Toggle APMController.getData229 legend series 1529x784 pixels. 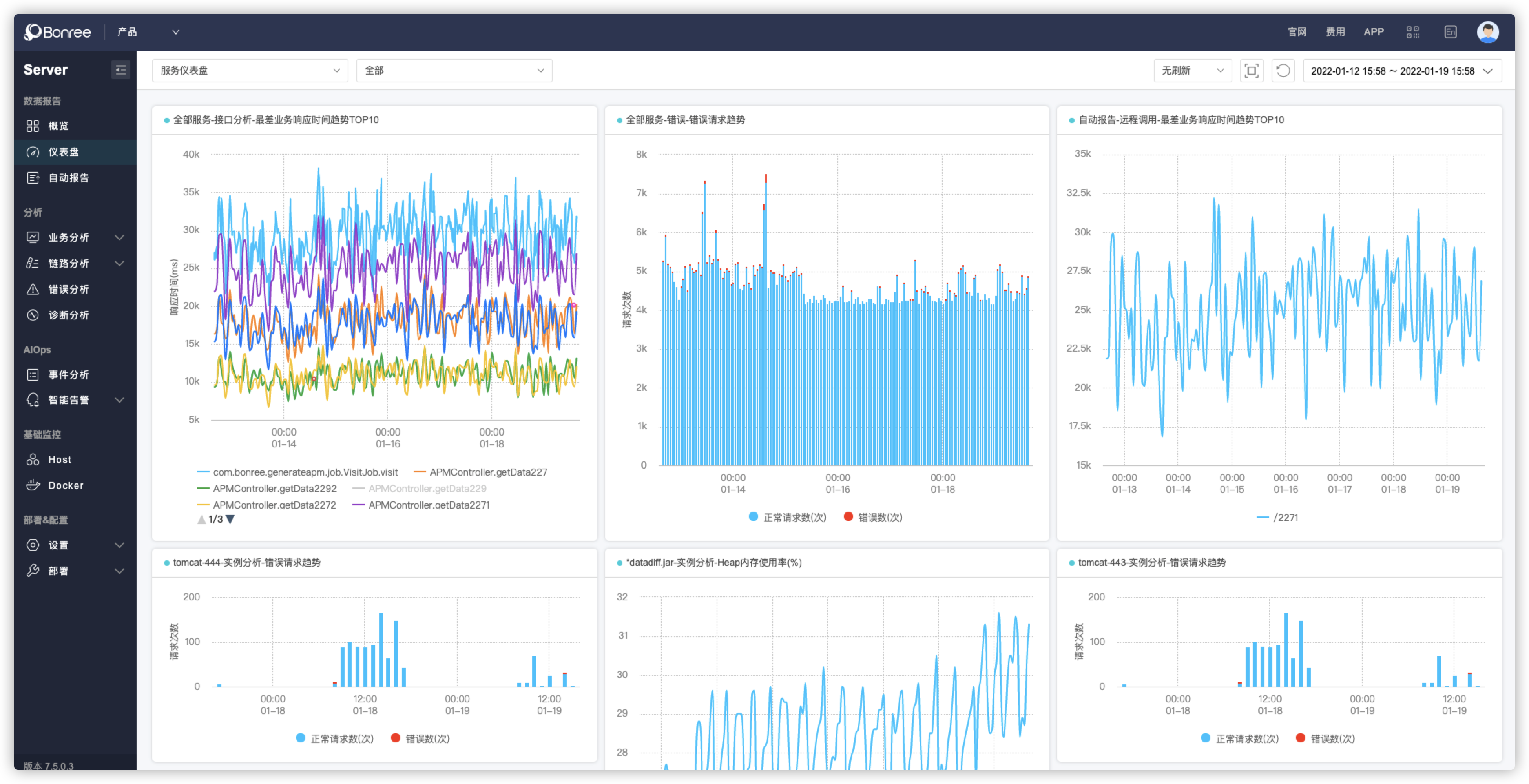pos(427,489)
